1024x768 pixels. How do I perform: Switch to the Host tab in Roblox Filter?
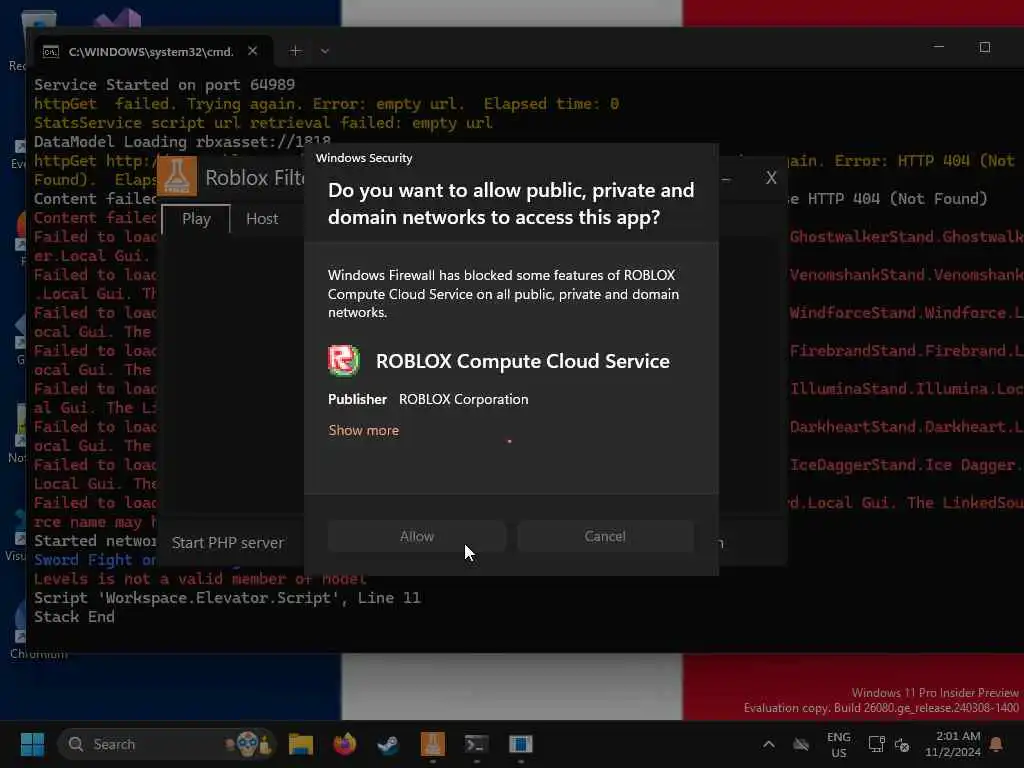coord(262,219)
